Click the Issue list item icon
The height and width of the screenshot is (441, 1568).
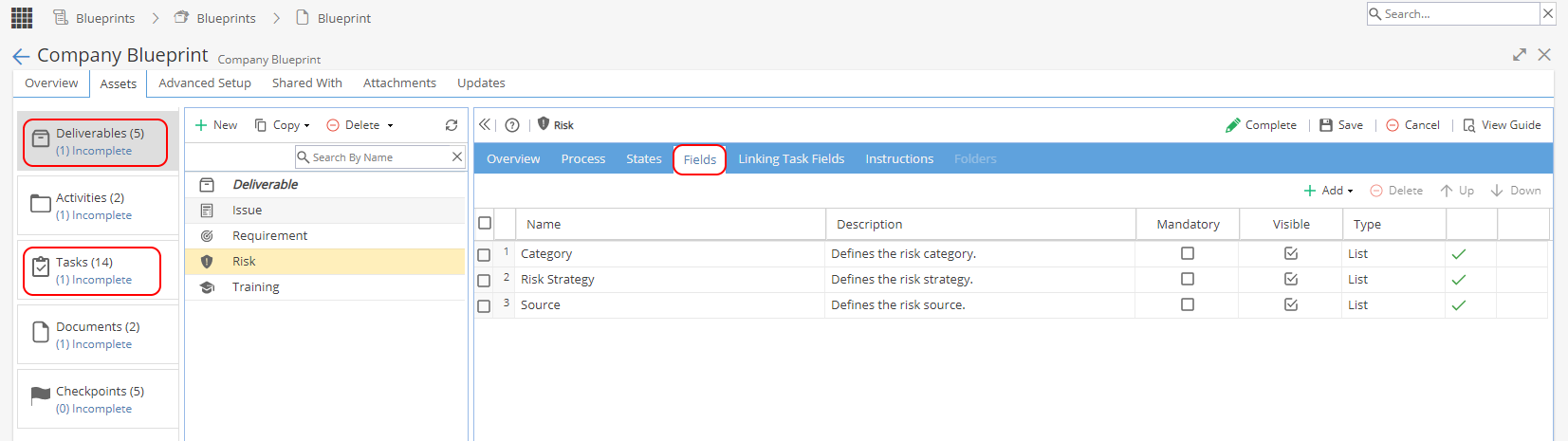[207, 211]
